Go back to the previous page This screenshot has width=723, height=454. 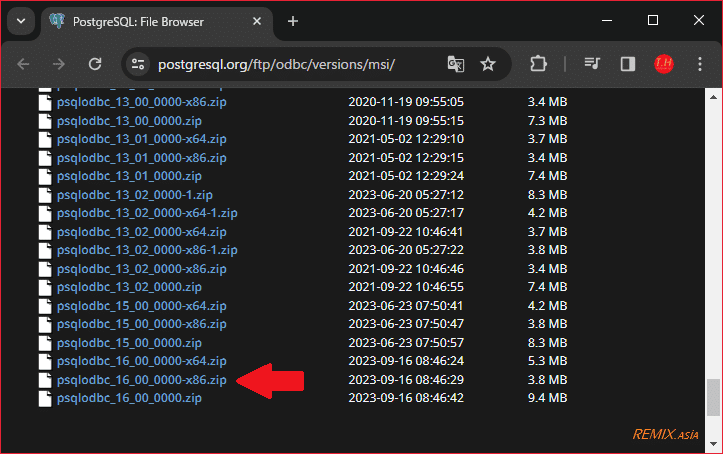pos(23,64)
